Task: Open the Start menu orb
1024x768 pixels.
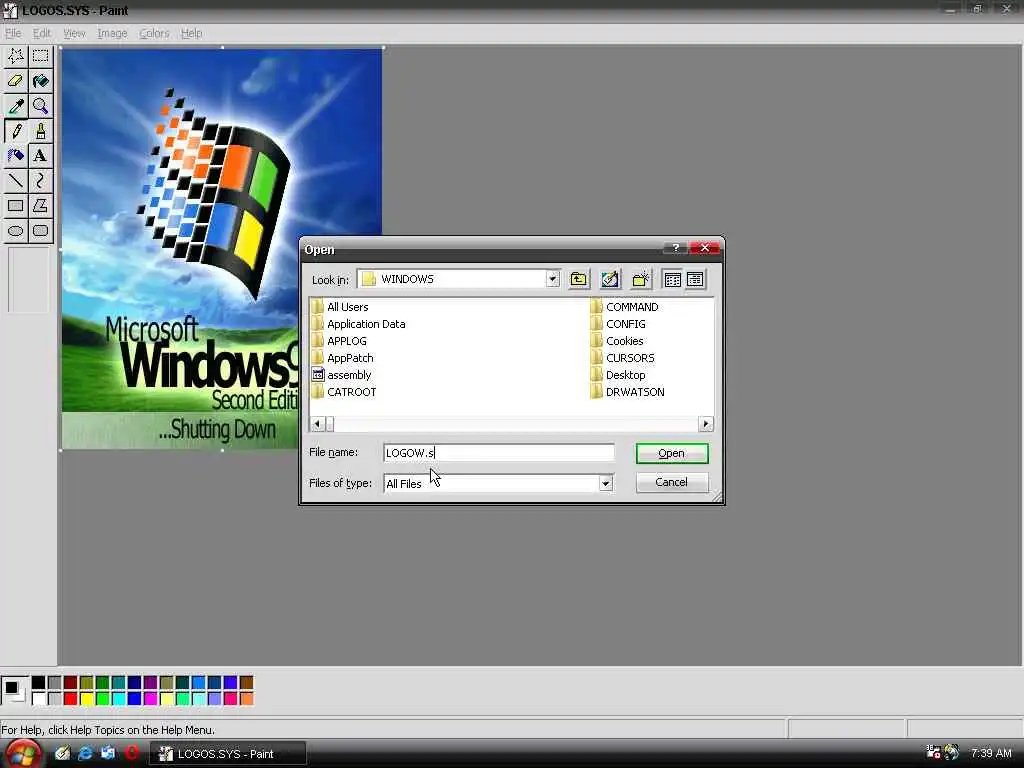Action: click(x=22, y=754)
